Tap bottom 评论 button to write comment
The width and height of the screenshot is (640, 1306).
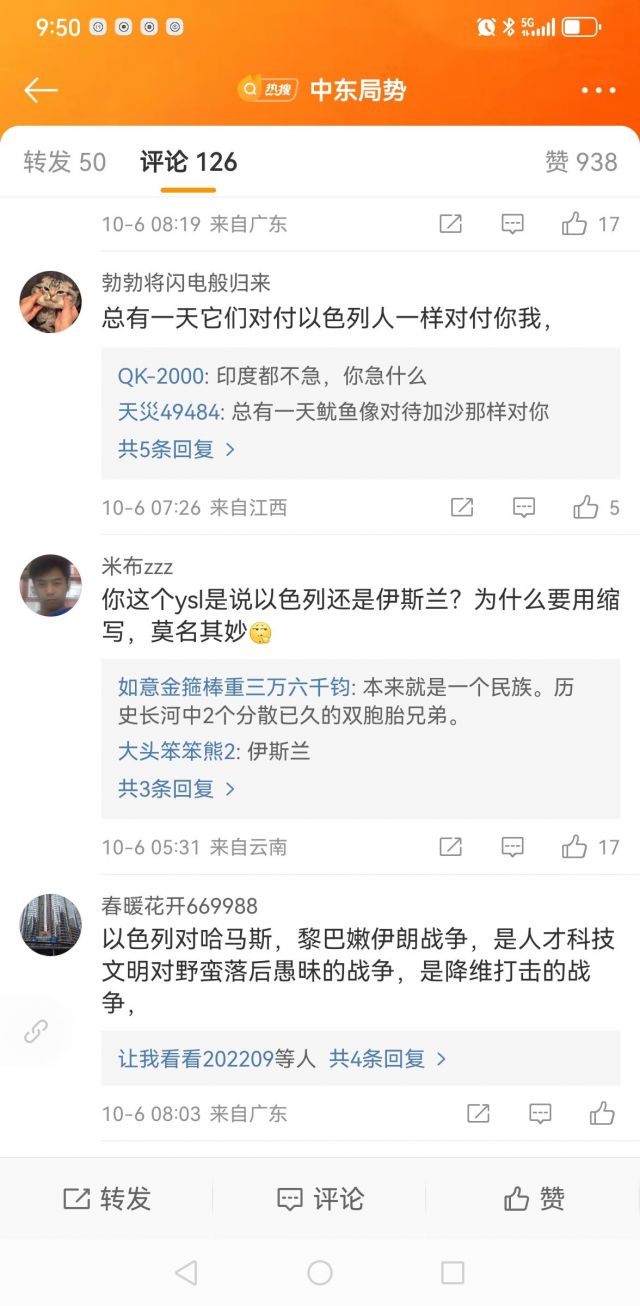coord(320,1198)
